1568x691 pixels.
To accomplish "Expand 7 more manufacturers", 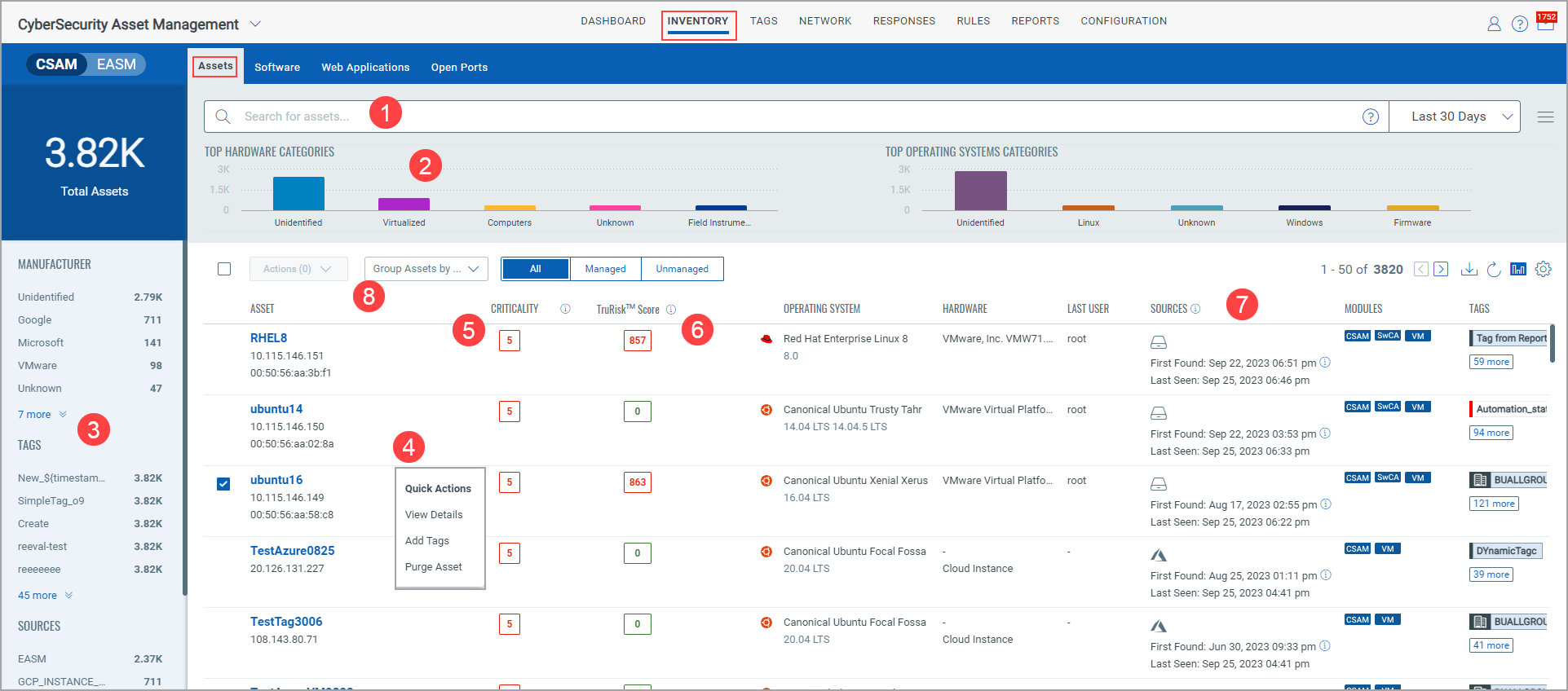I will pos(42,415).
